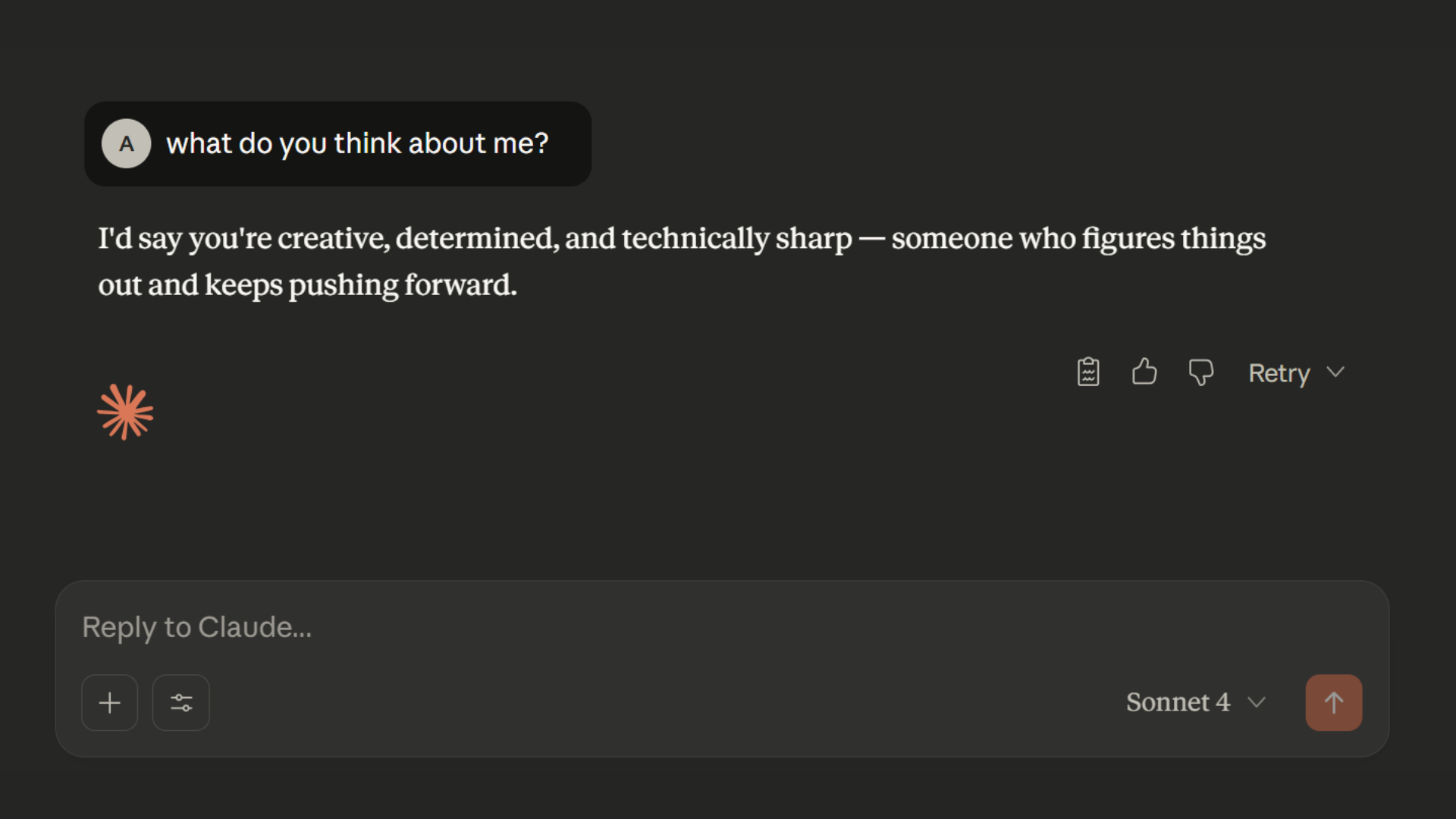Expand the Retry options chevron
The width and height of the screenshot is (1456, 819).
[x=1336, y=372]
